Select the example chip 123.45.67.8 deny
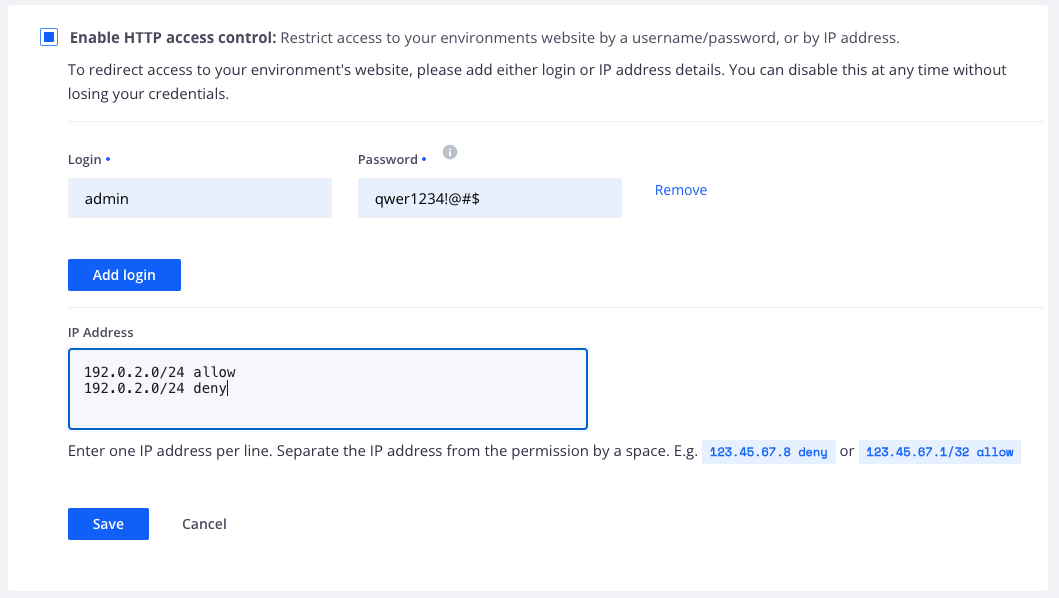1059x598 pixels. click(x=768, y=451)
